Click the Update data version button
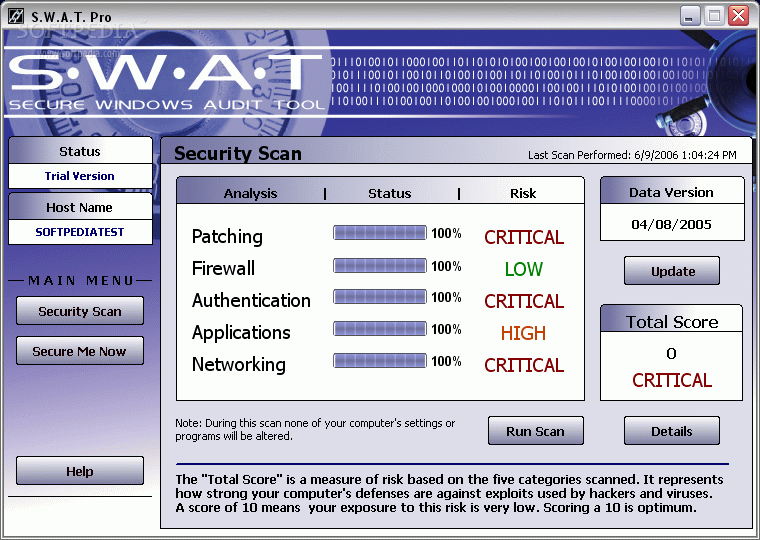Viewport: 760px width, 540px height. click(672, 270)
